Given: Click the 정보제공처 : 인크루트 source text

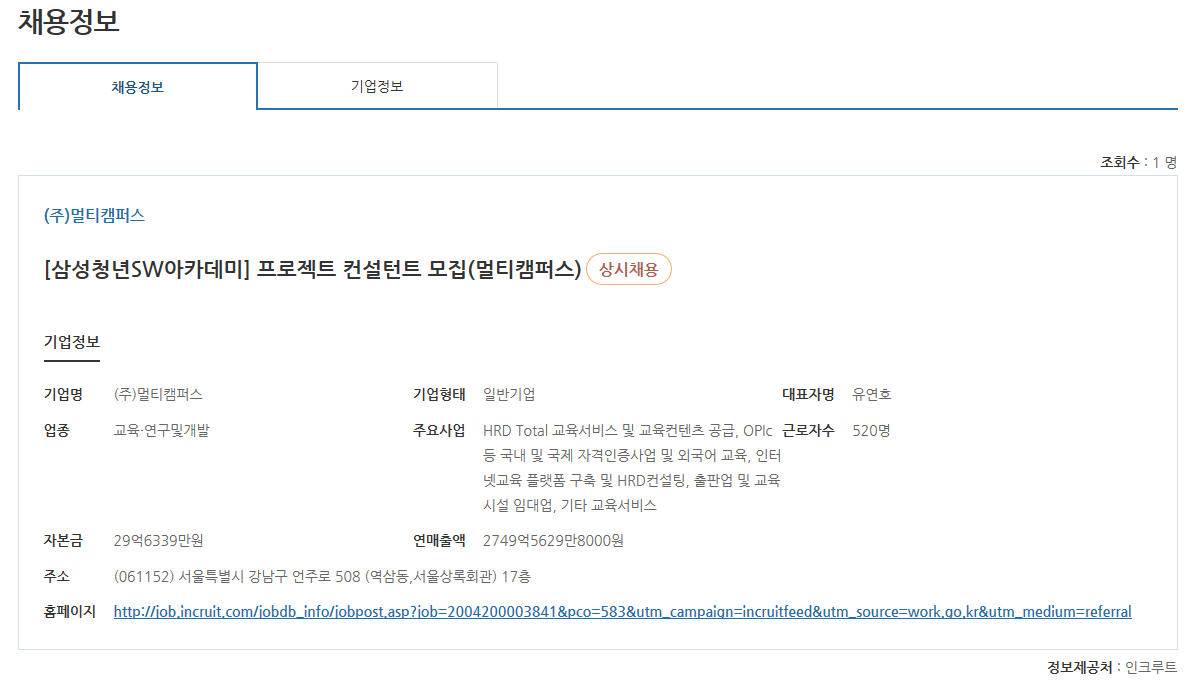Looking at the screenshot, I should click(1112, 667).
